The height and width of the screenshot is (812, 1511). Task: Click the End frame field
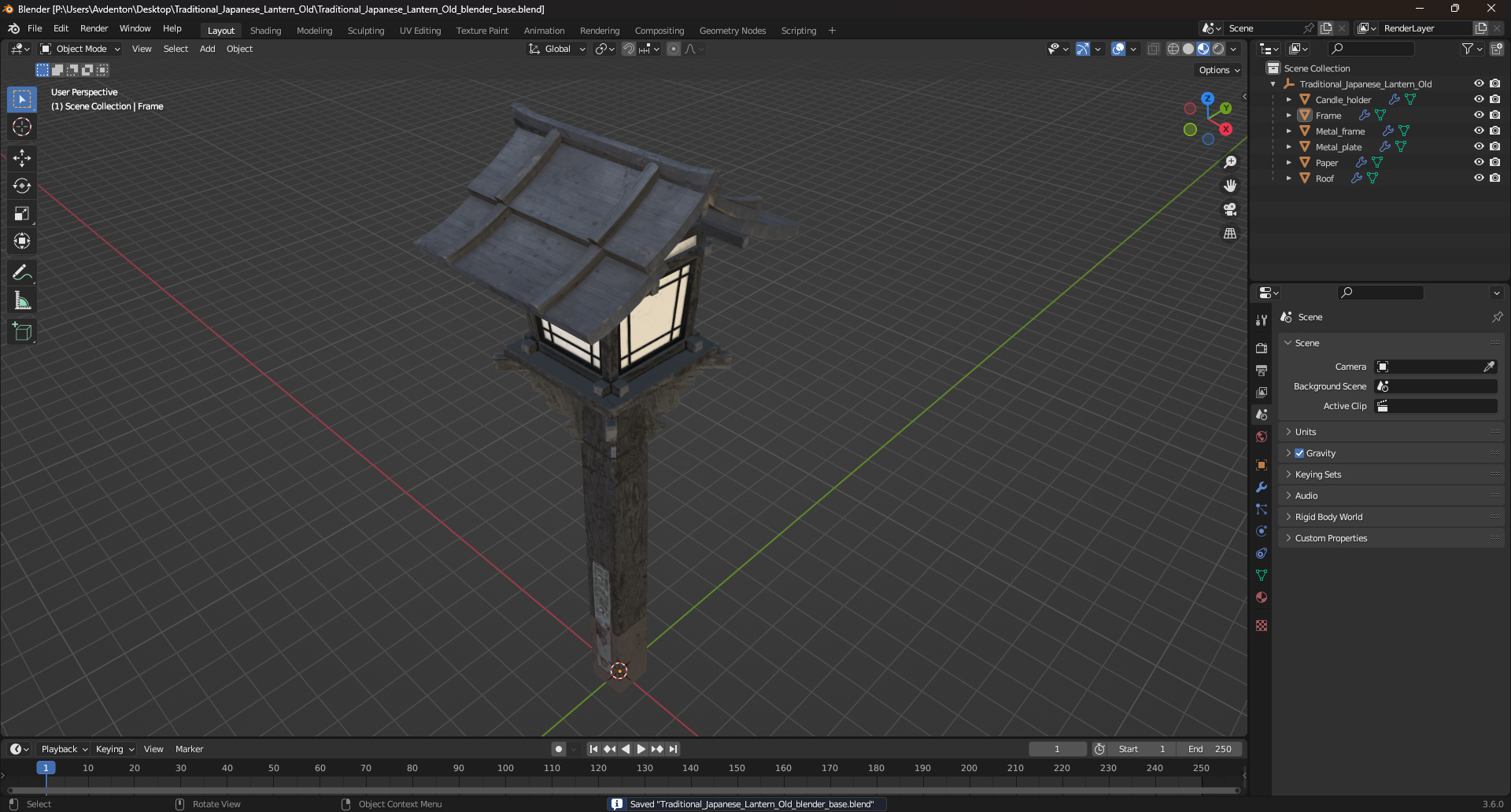[1210, 749]
